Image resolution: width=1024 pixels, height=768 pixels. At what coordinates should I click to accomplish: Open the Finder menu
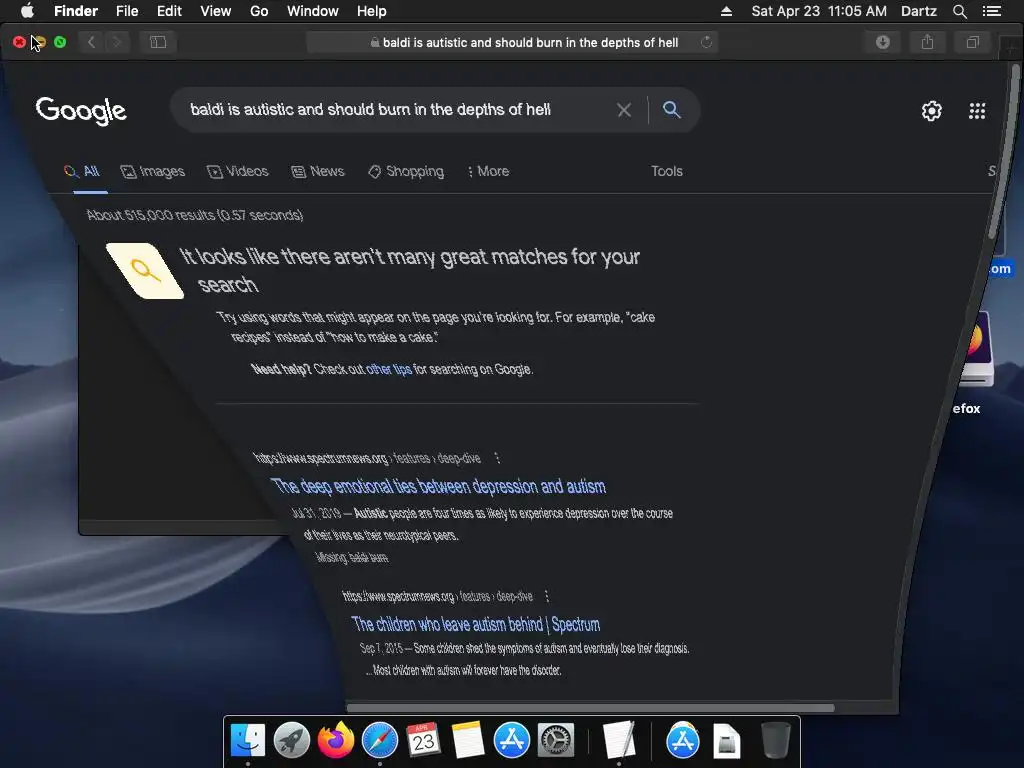(x=76, y=11)
